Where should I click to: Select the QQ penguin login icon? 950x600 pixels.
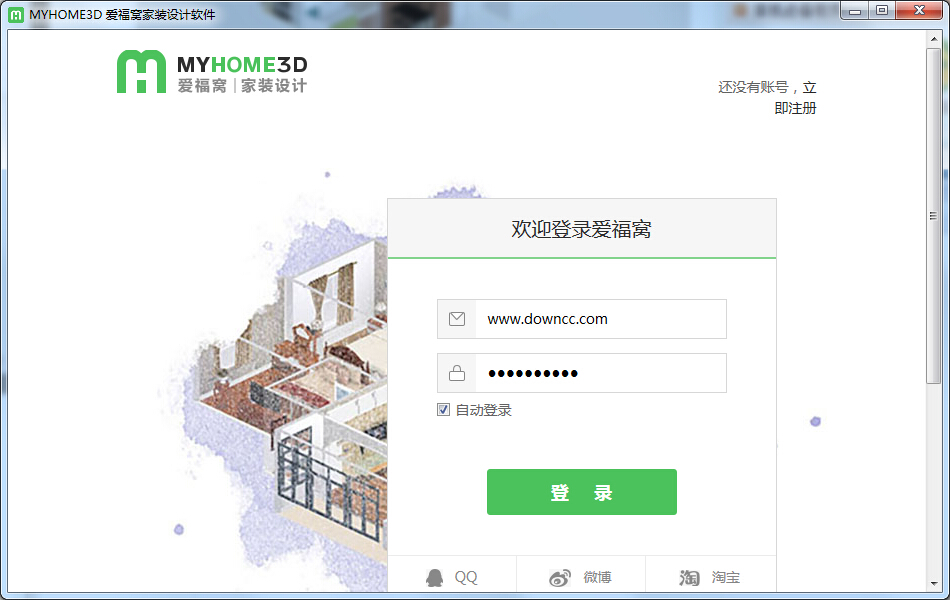[x=436, y=577]
